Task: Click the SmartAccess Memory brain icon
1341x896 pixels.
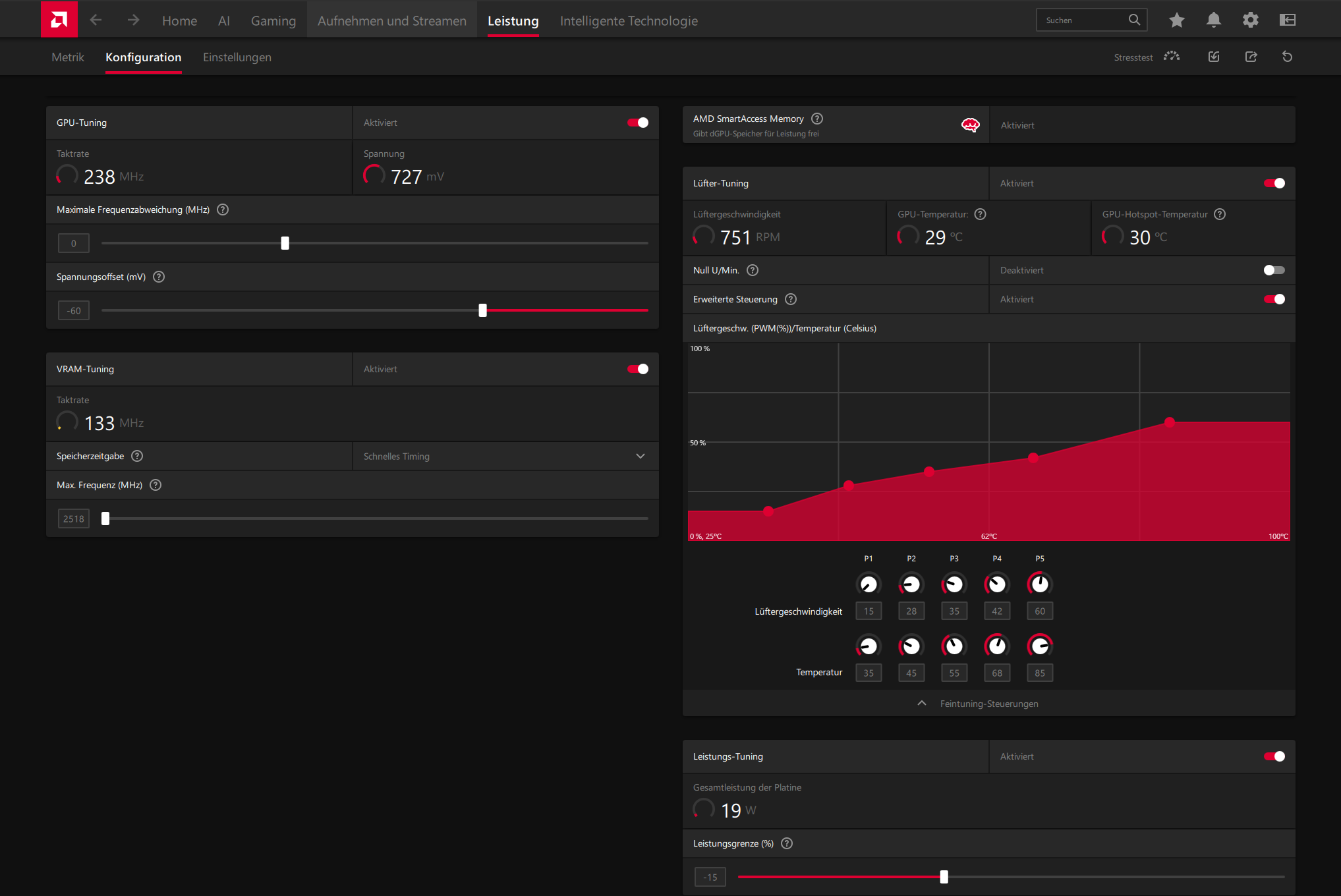Action: [x=971, y=125]
